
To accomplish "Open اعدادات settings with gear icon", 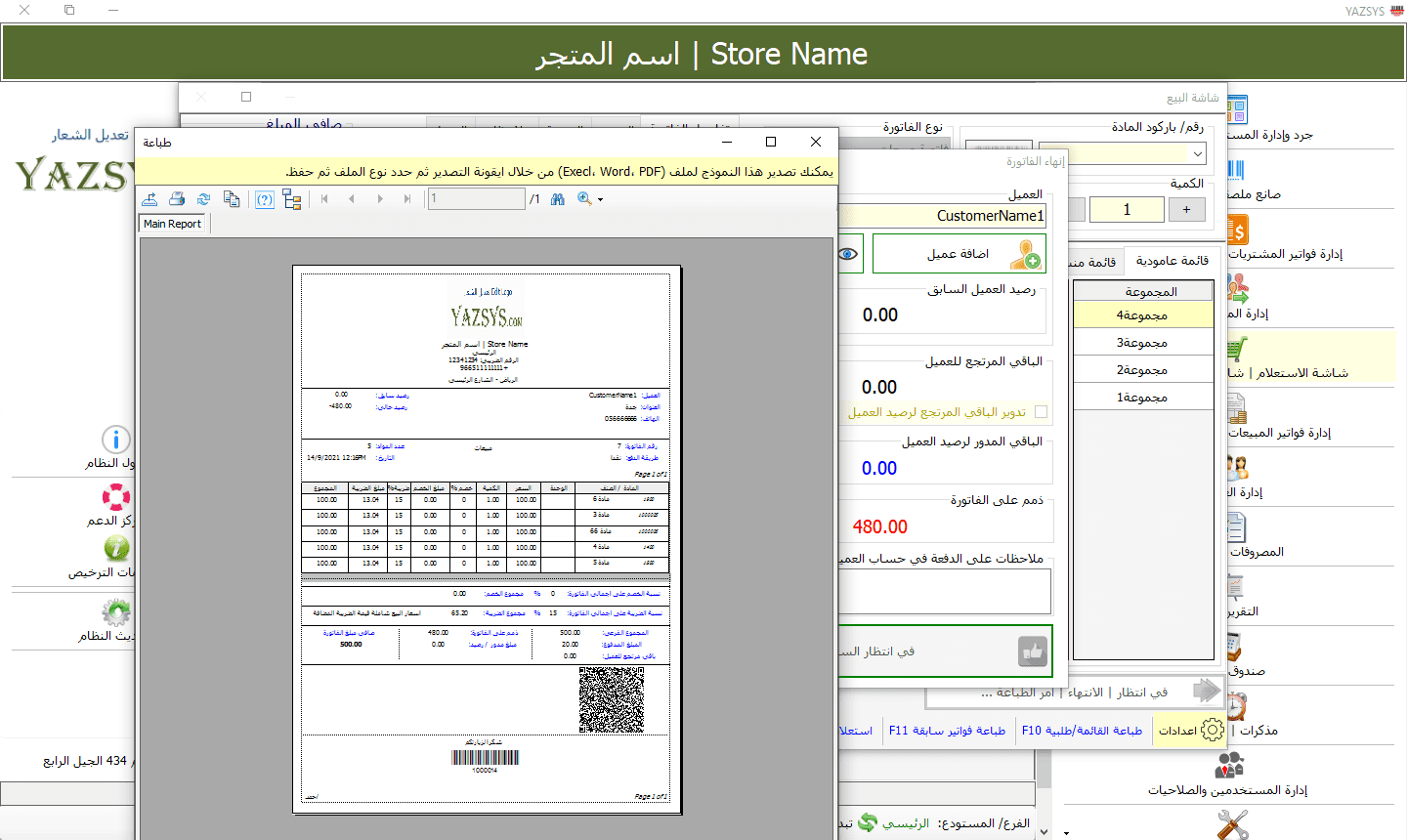I will (x=1191, y=730).
